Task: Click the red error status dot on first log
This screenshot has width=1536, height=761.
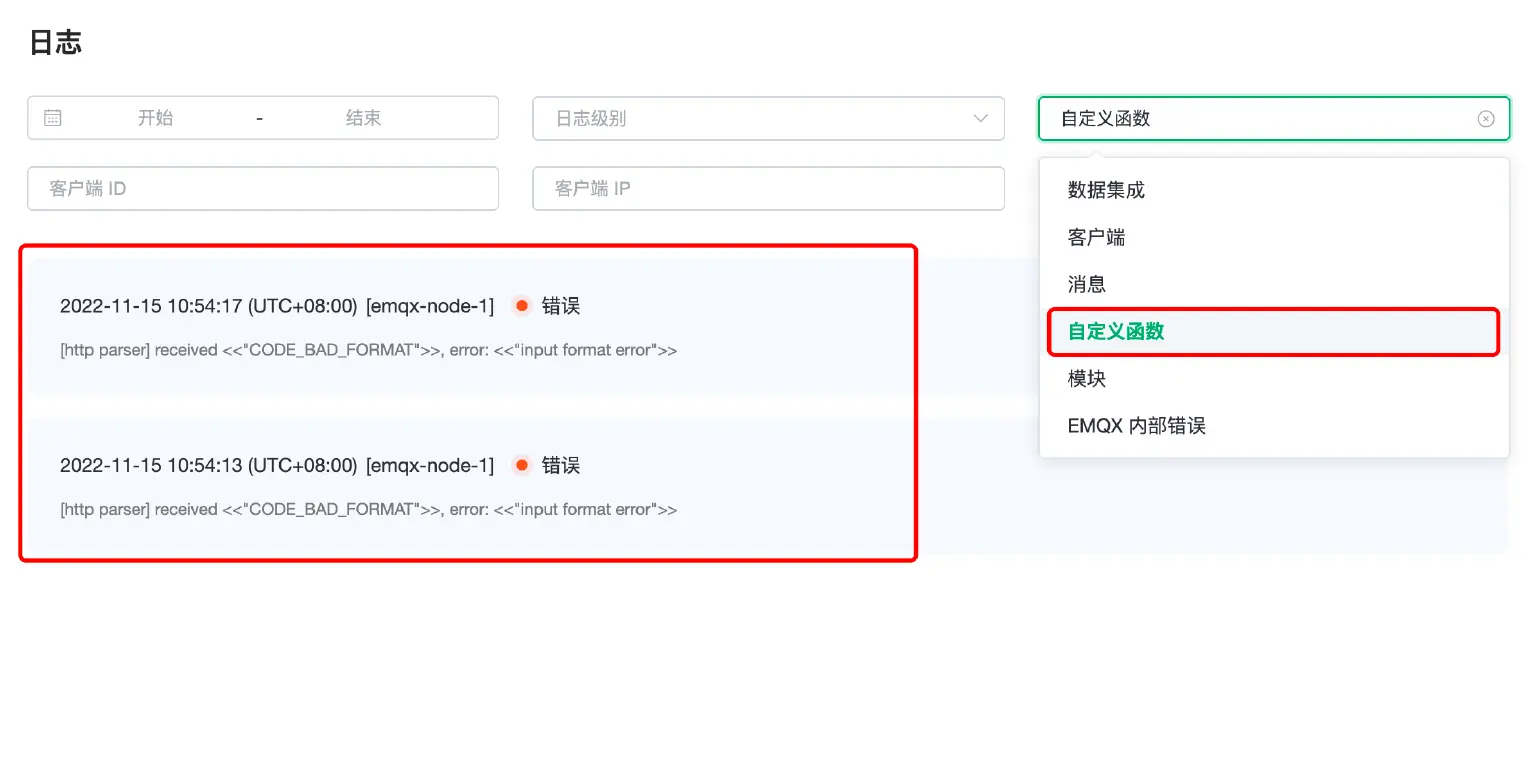Action: 521,306
